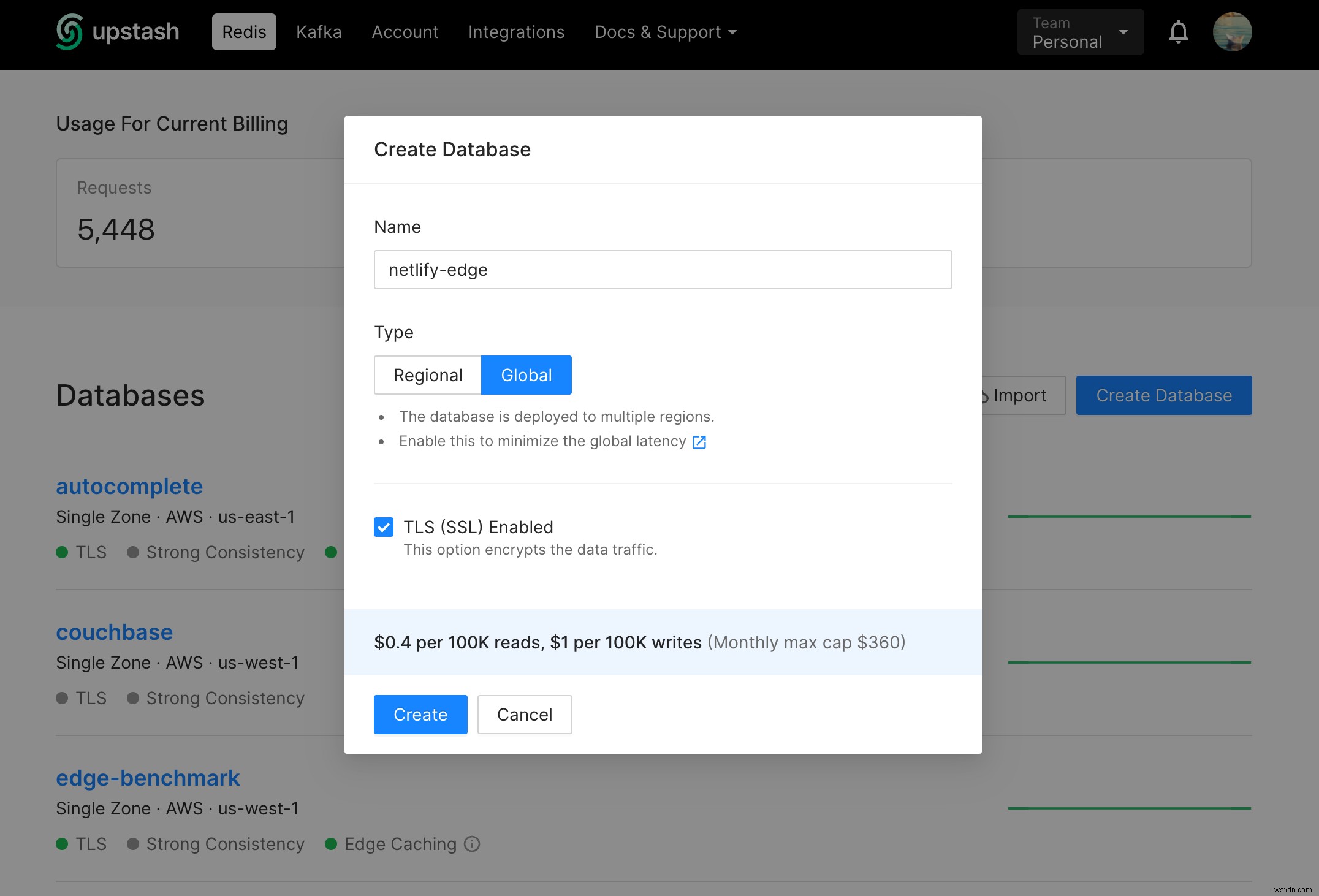Click the Kafka navigation icon
1319x896 pixels.
coord(319,32)
